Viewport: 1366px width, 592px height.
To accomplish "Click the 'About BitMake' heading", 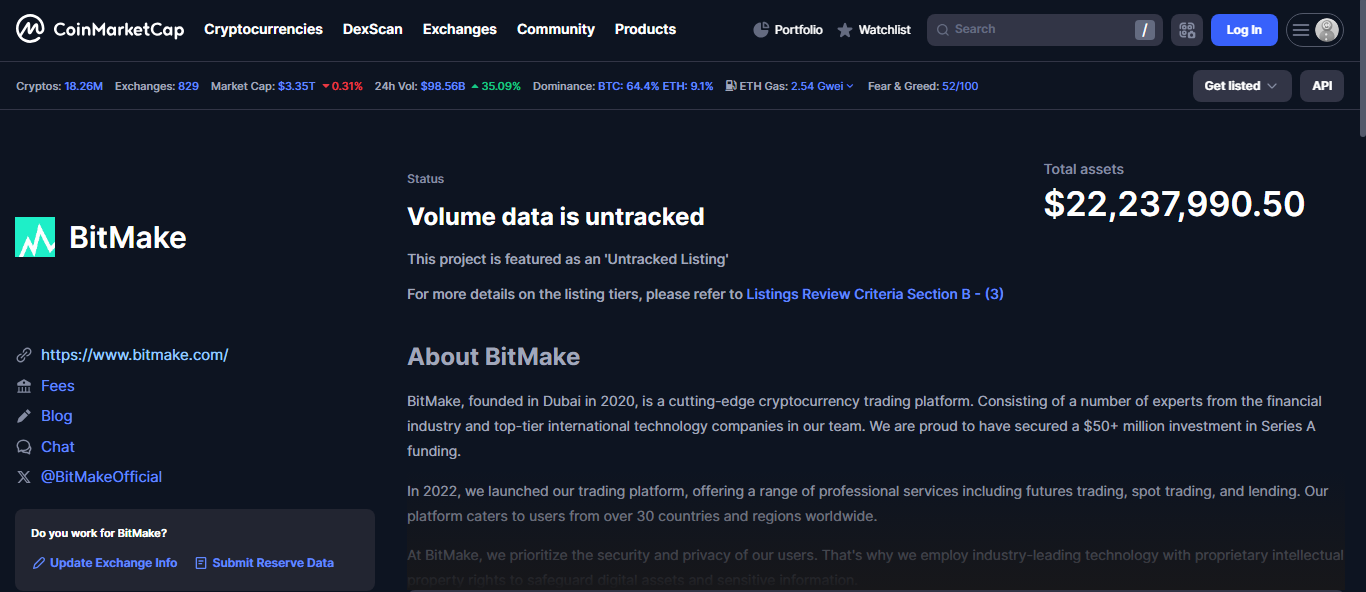I will 493,357.
